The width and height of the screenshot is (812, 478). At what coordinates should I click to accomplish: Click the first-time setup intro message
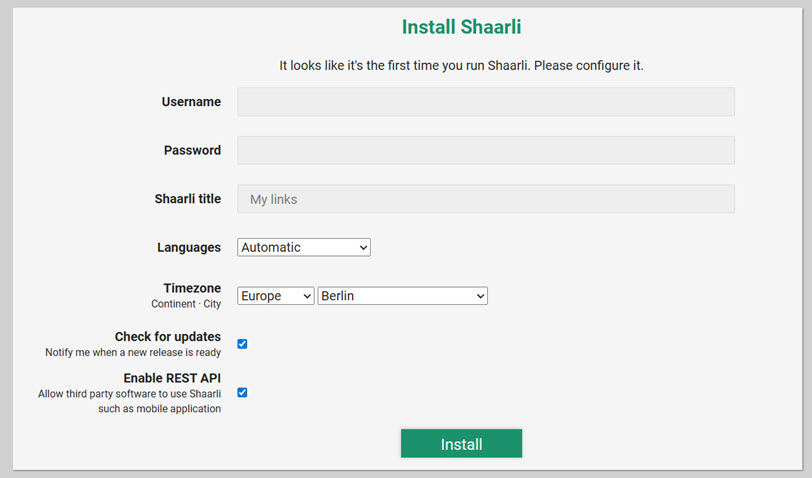[x=461, y=65]
